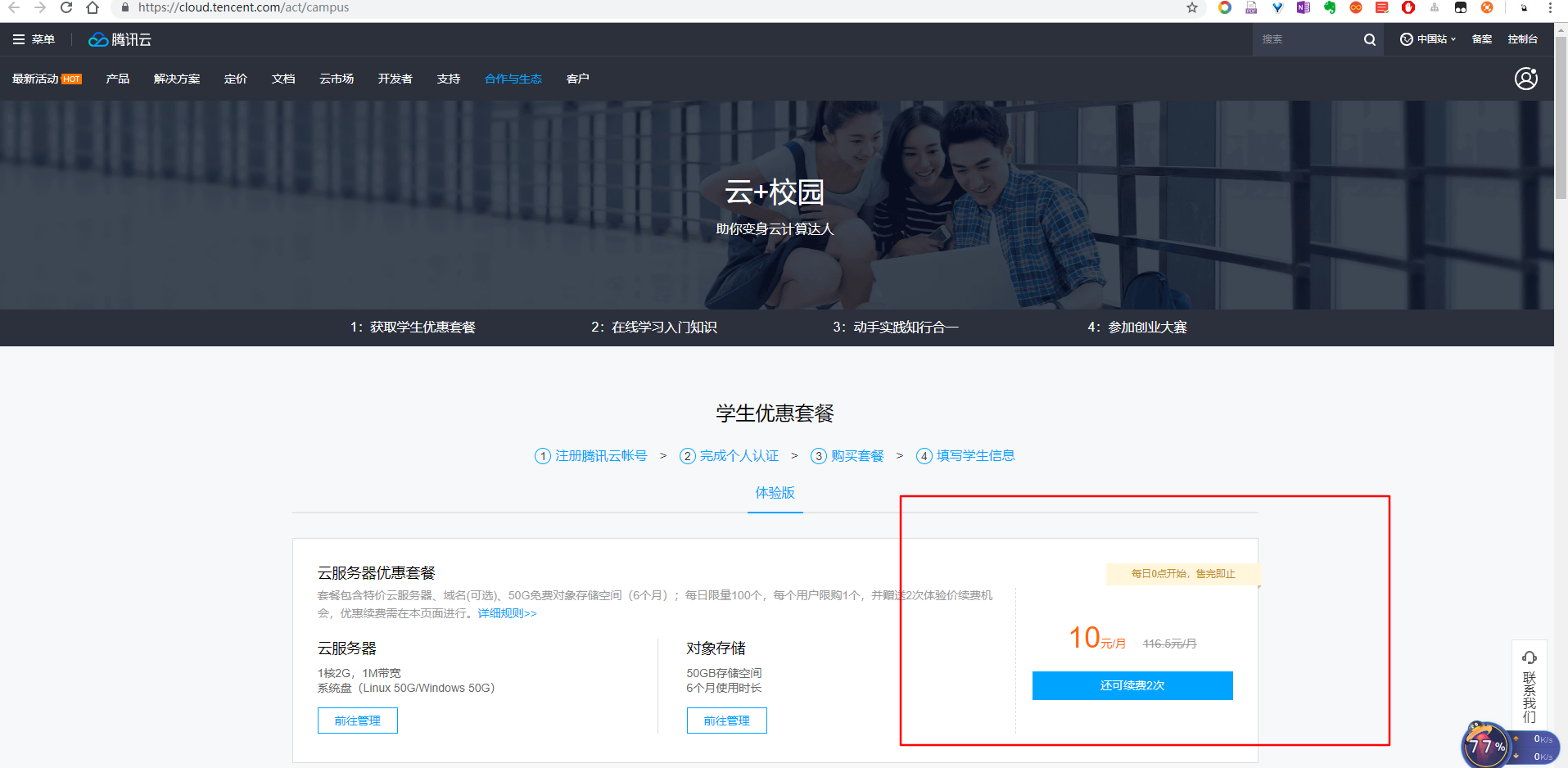Screen dimensions: 1568x768
Task: Open the user account avatar icon
Action: click(1526, 79)
